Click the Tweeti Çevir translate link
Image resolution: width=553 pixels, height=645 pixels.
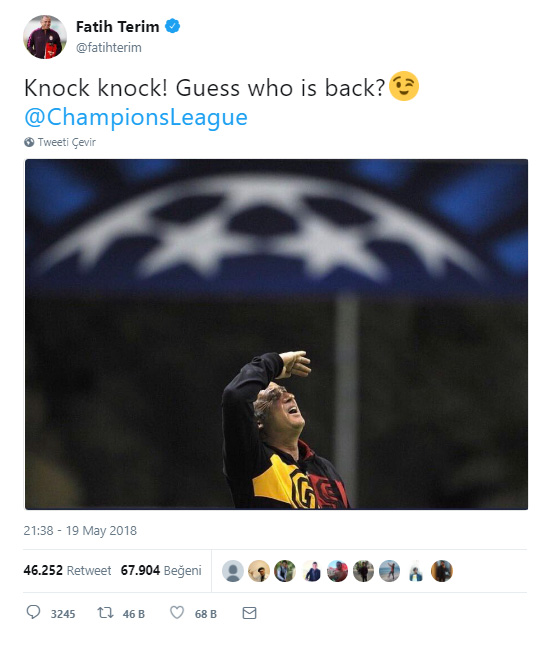67,142
